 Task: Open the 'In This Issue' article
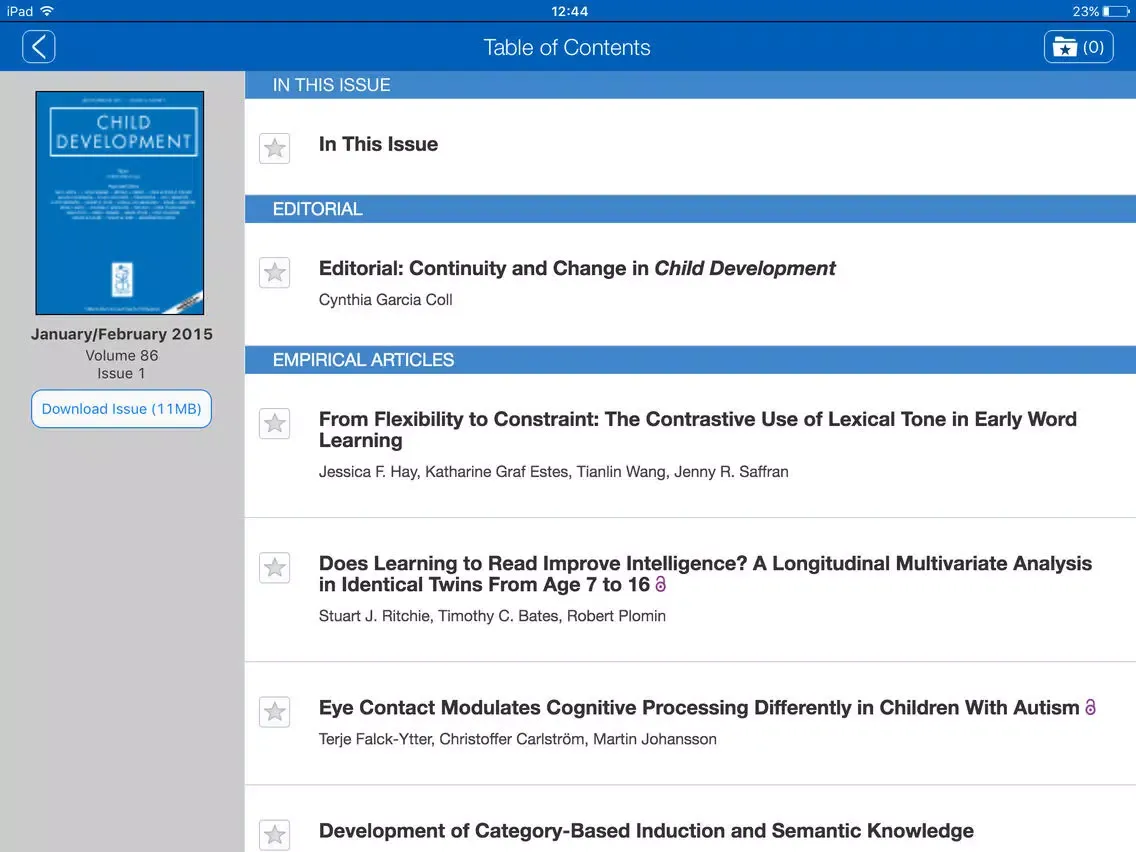(x=378, y=145)
